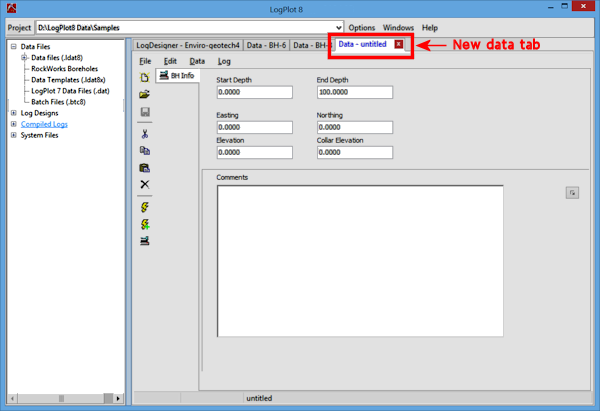Switch to the LogDesigner - Enviro-geotech4 tab

click(188, 46)
